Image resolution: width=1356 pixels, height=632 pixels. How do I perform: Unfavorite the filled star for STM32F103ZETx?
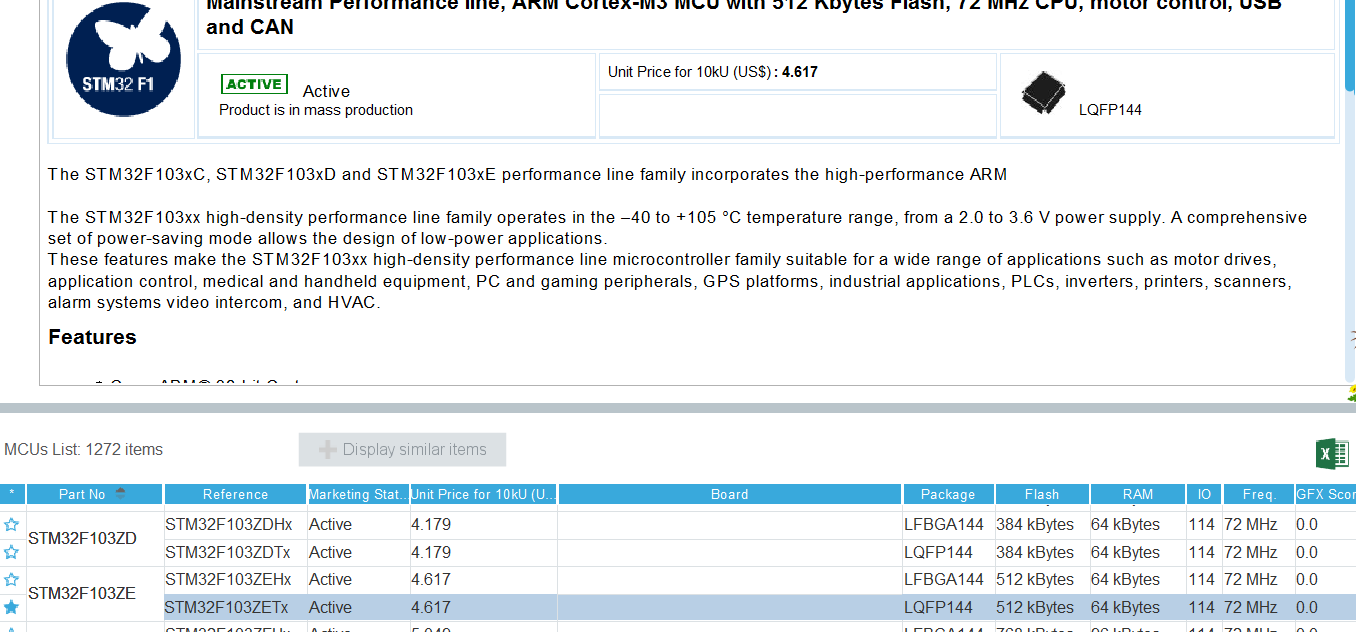coord(11,607)
